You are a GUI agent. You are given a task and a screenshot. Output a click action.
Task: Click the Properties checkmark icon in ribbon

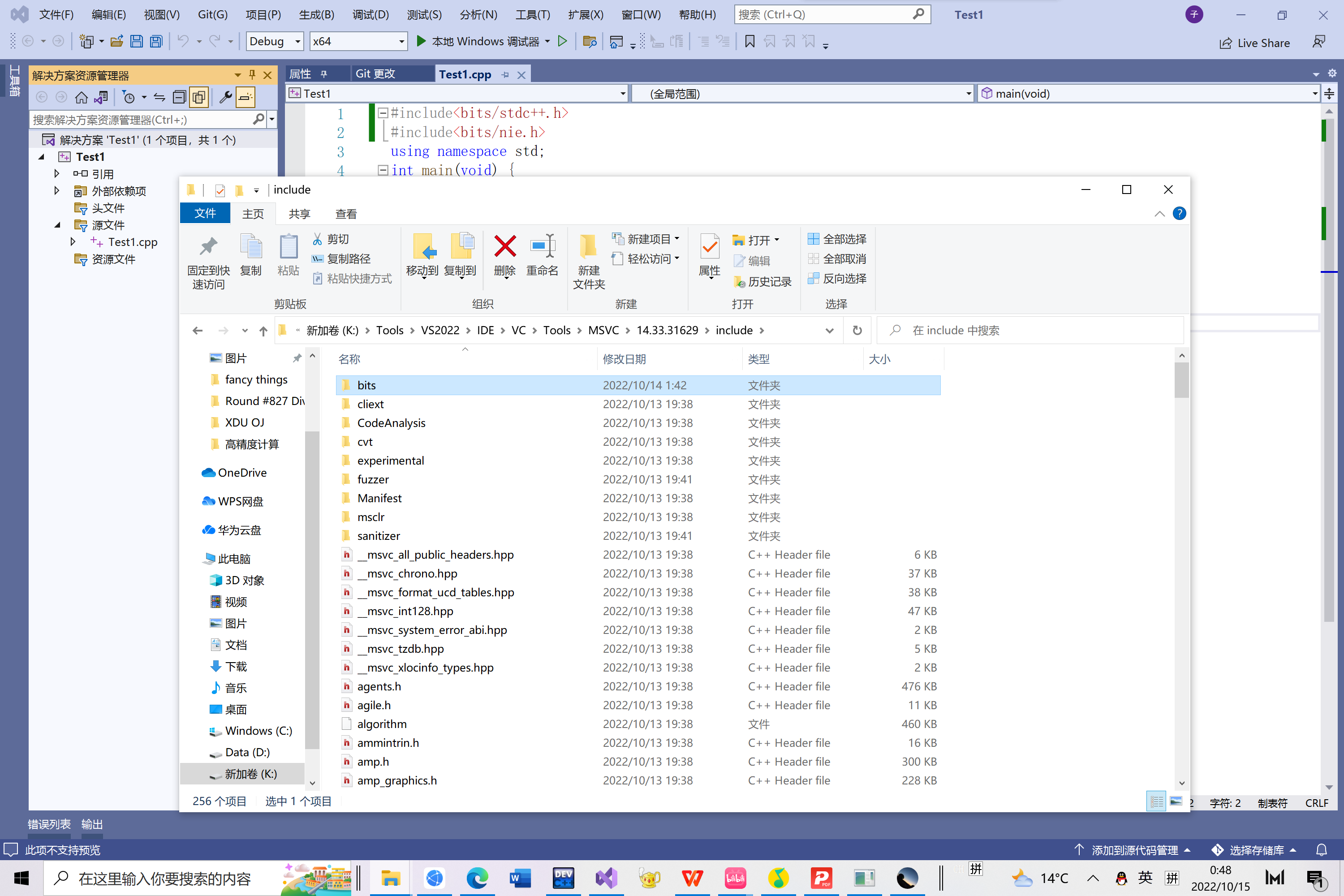pos(709,247)
